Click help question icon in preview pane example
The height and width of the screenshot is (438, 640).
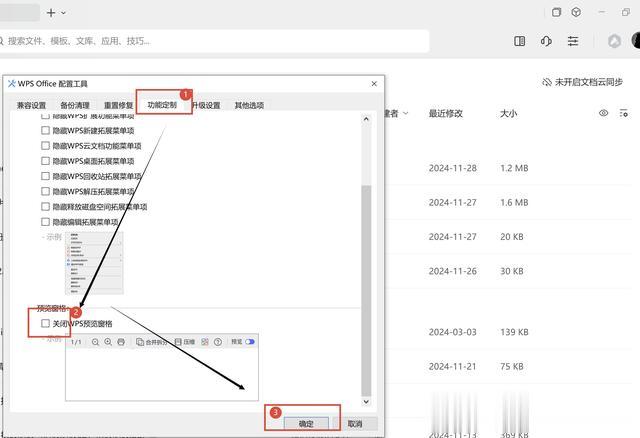coord(218,342)
